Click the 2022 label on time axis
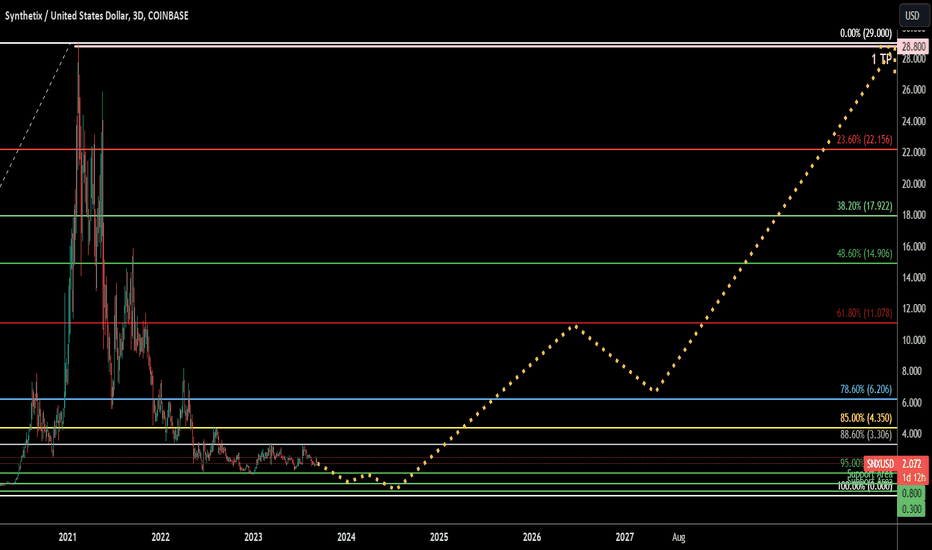Image resolution: width=932 pixels, height=550 pixels. click(160, 538)
